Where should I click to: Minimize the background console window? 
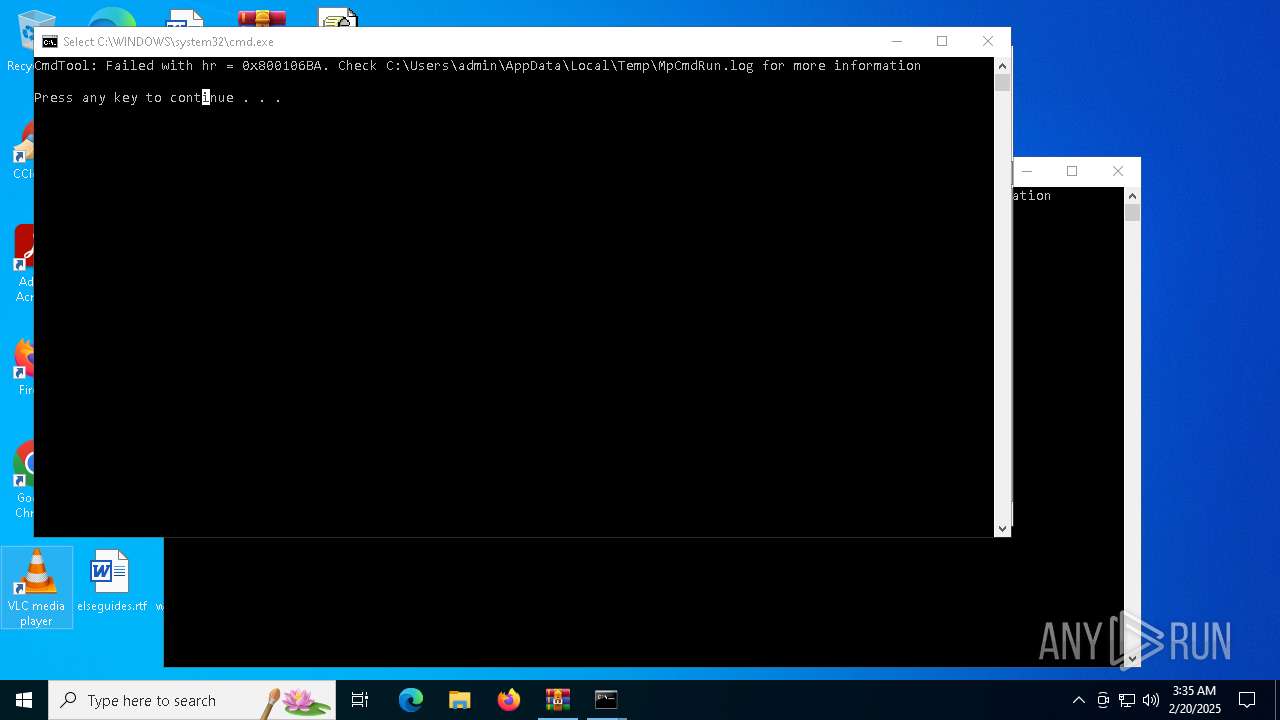click(x=1026, y=171)
